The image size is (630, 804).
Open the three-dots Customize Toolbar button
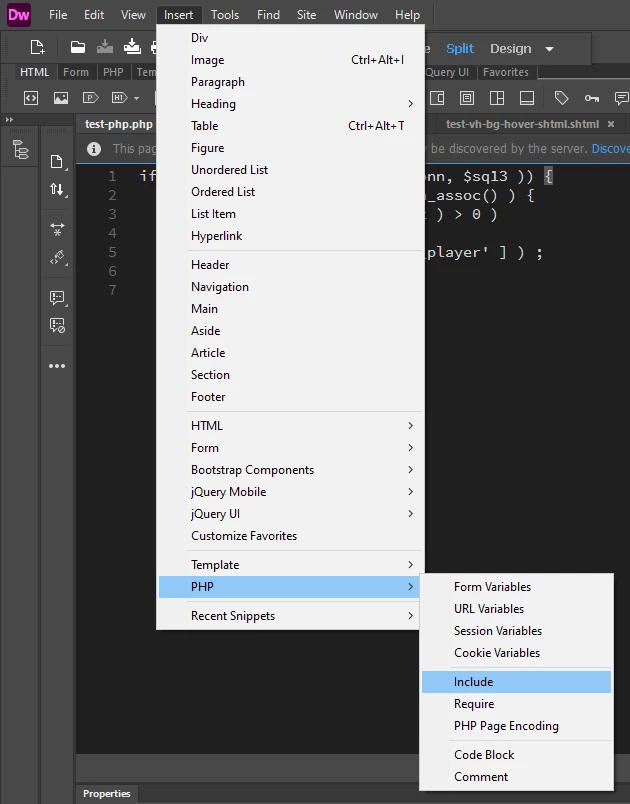[57, 366]
